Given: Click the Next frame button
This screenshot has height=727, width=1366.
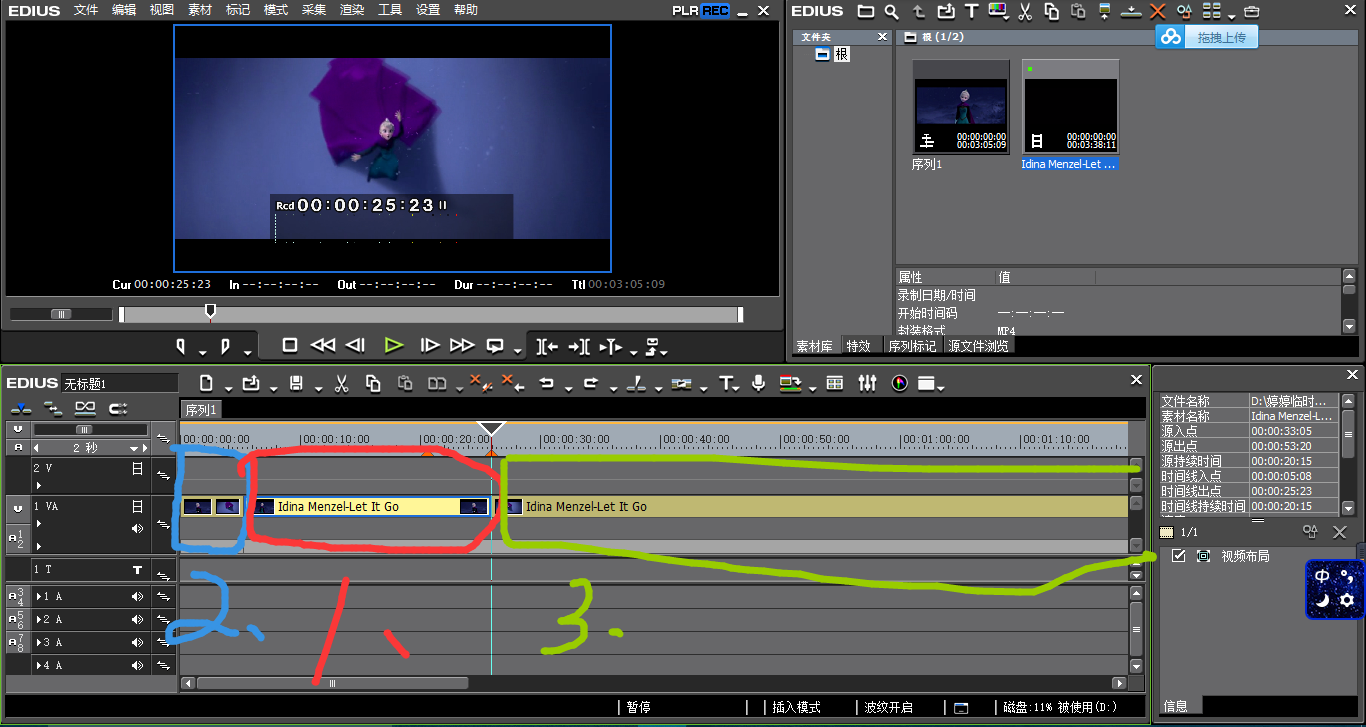Looking at the screenshot, I should [430, 345].
